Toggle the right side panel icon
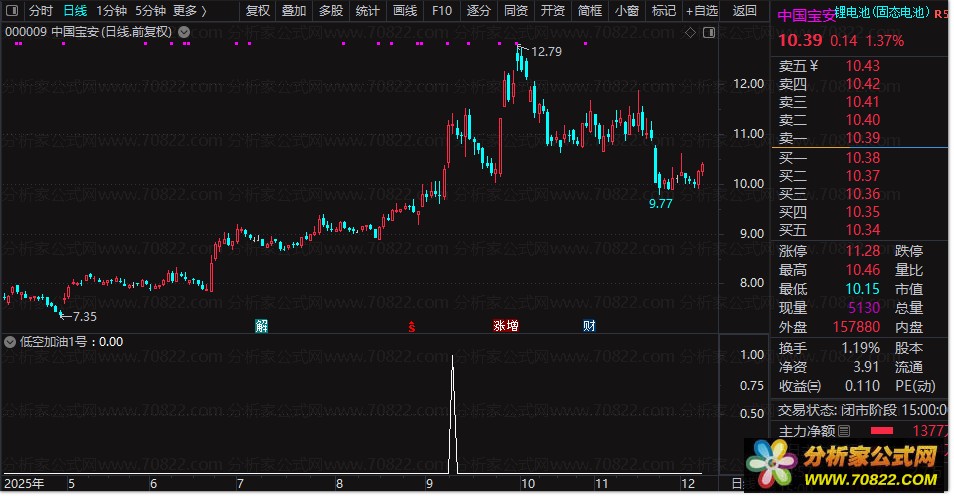This screenshot has height=496, width=954. click(709, 32)
